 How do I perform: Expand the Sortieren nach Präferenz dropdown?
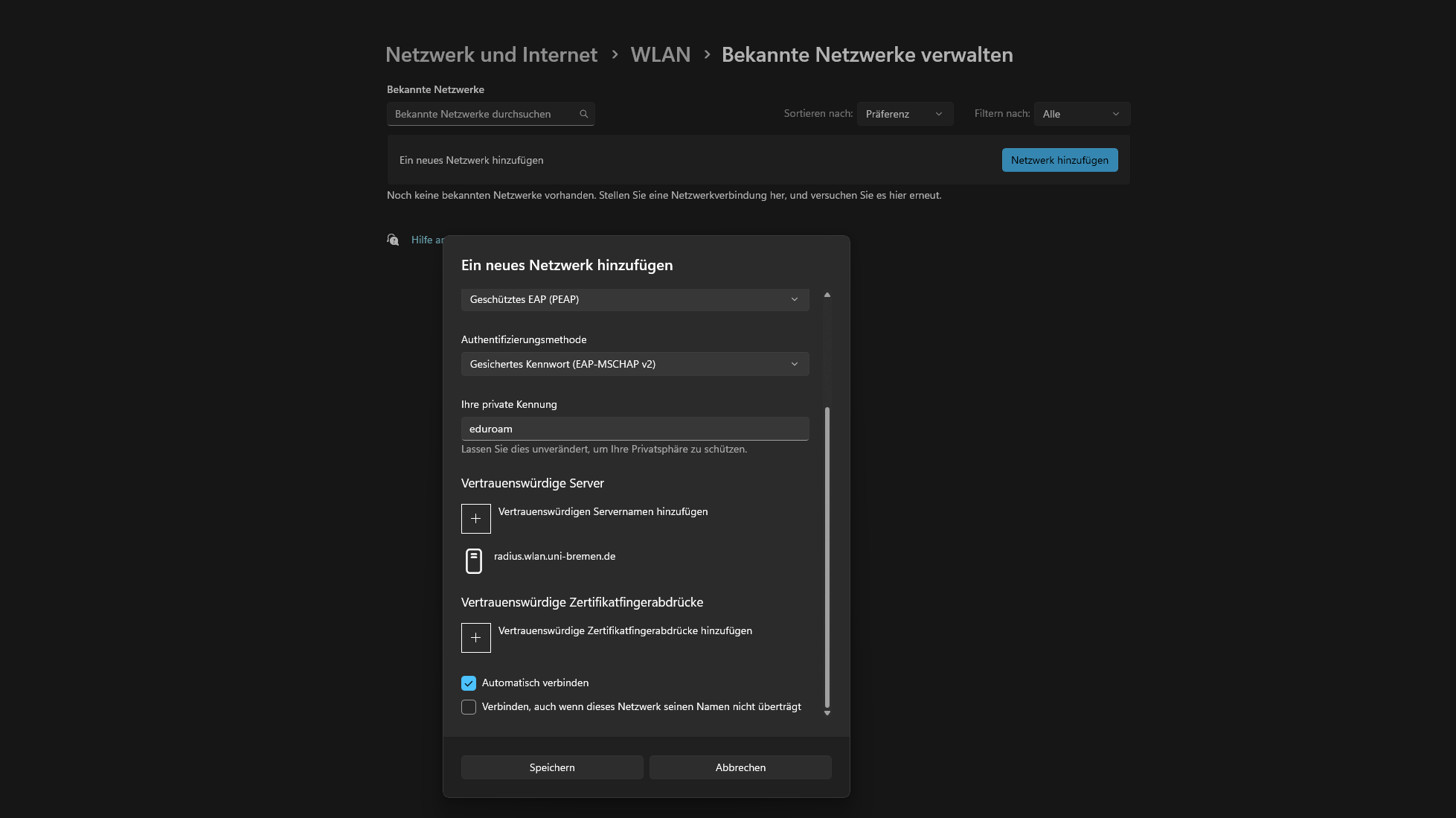905,114
